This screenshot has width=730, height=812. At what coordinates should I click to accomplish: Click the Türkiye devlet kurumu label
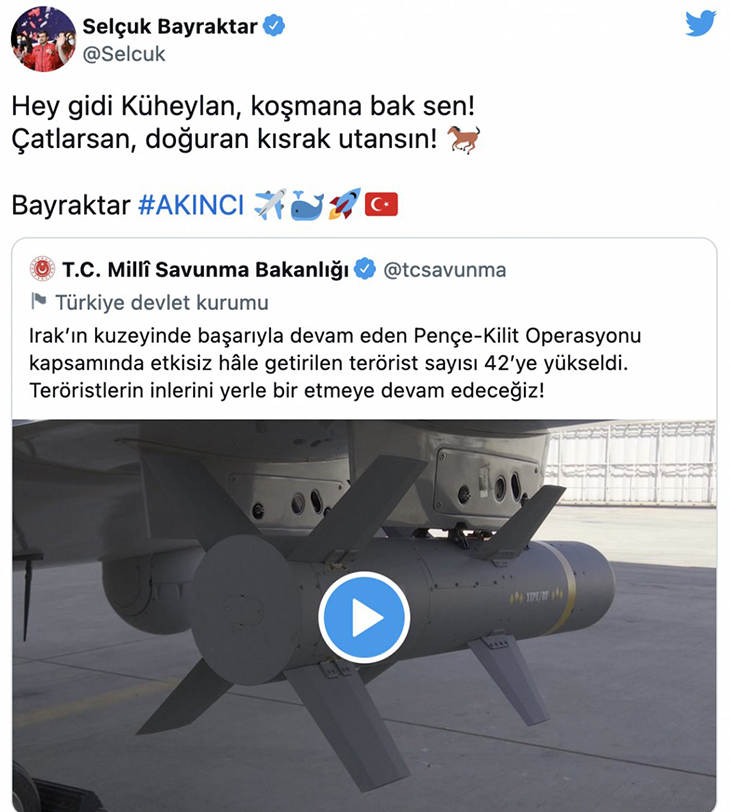162,302
